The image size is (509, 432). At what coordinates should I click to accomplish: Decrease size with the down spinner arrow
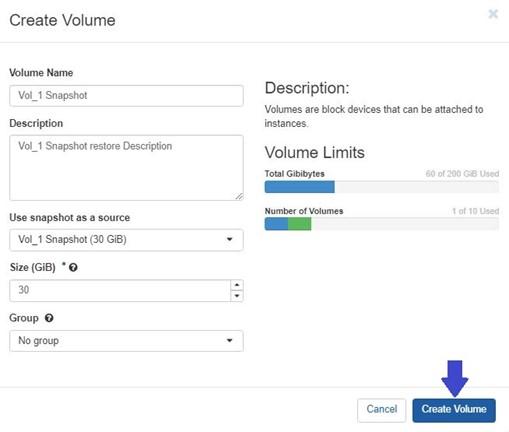(x=237, y=296)
